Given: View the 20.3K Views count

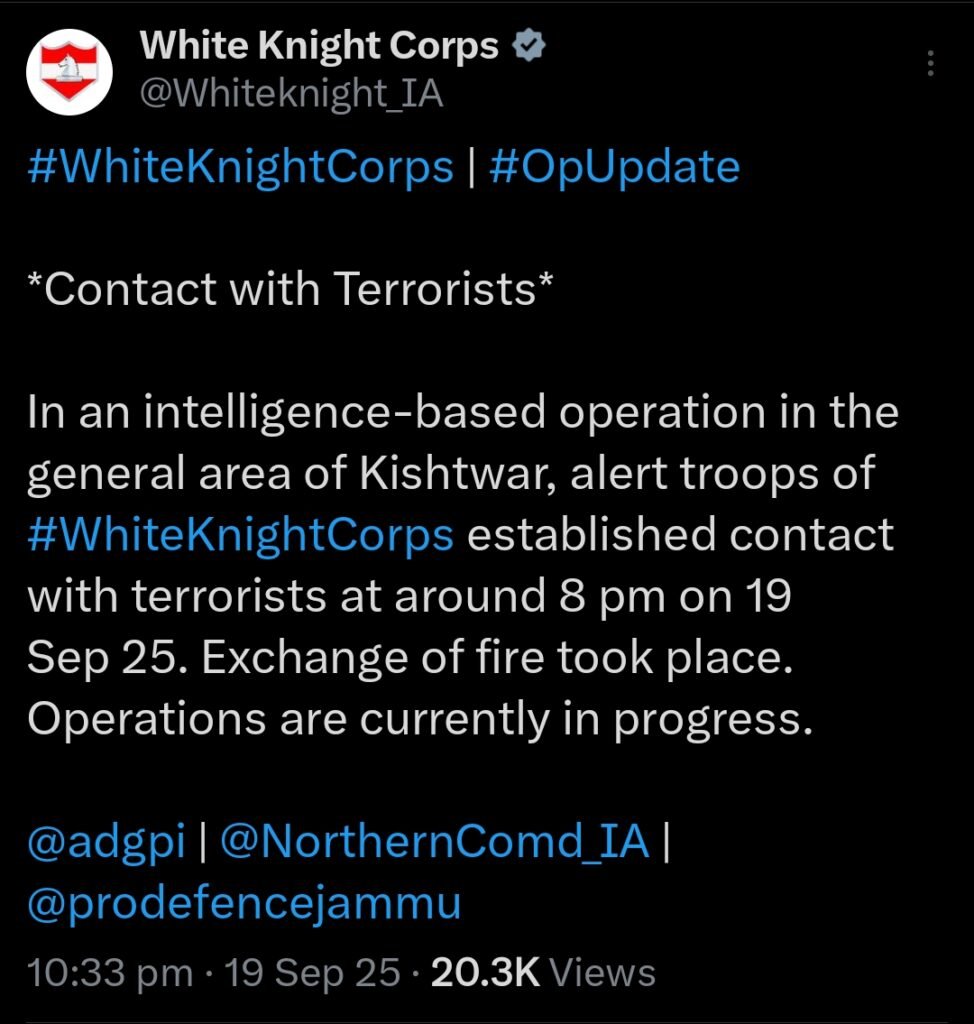Looking at the screenshot, I should click(543, 973).
